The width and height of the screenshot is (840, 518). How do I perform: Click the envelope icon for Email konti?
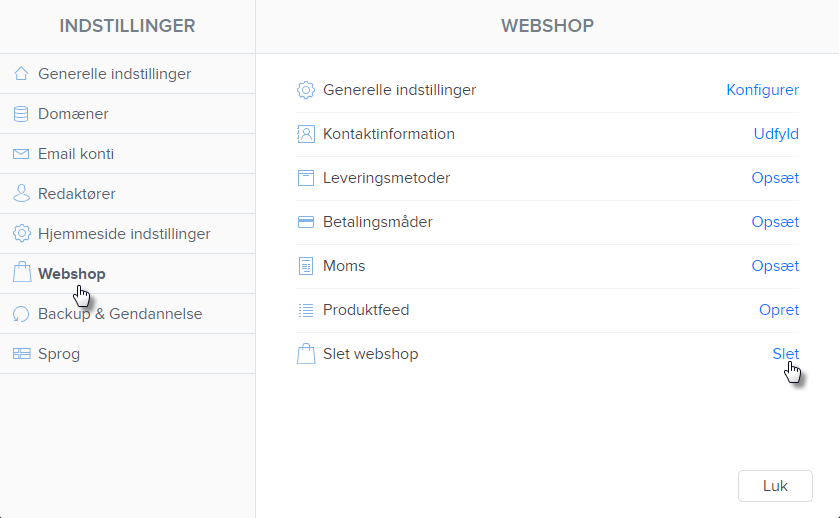click(21, 154)
